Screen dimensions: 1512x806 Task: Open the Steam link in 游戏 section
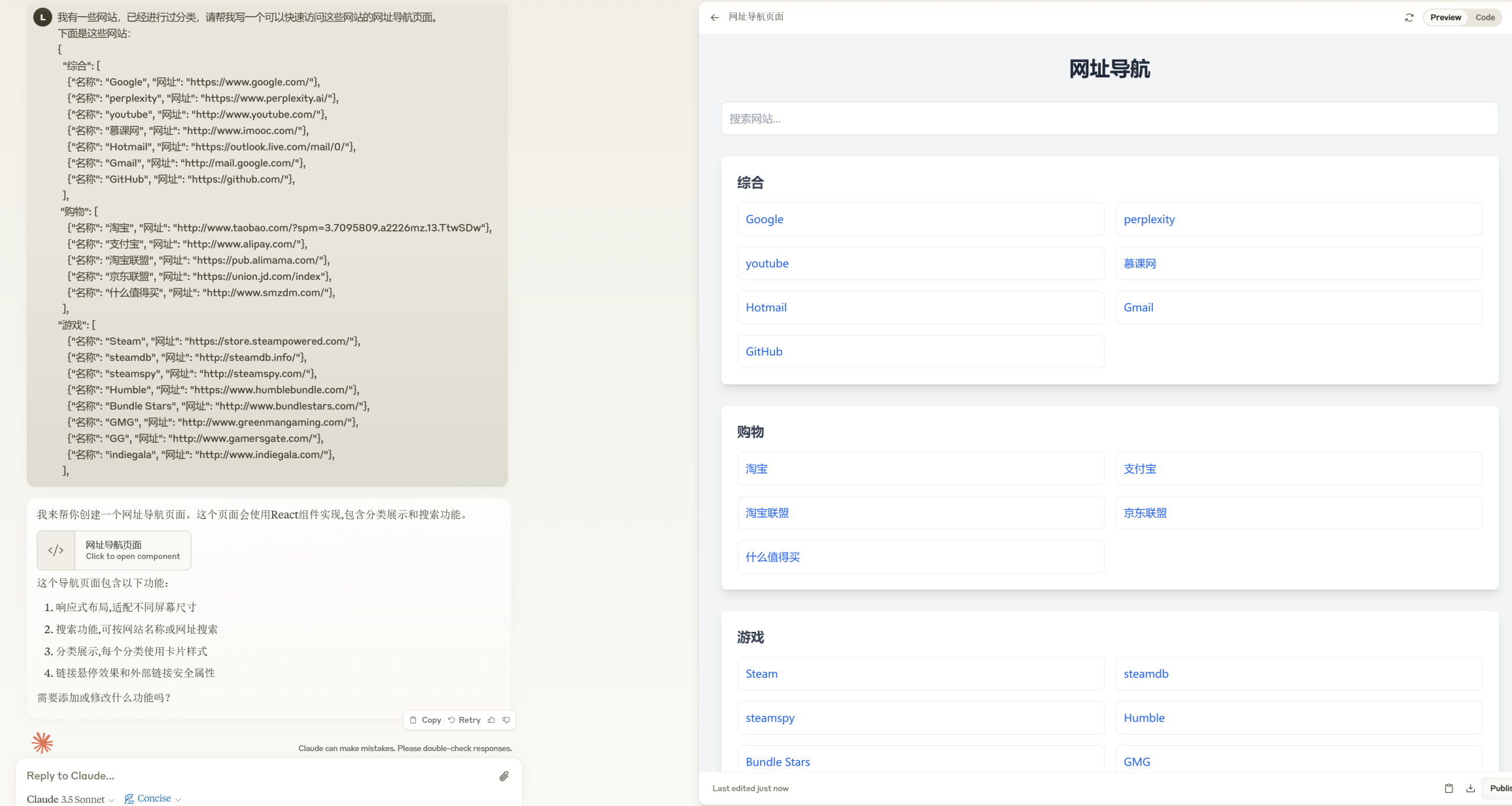coord(761,674)
